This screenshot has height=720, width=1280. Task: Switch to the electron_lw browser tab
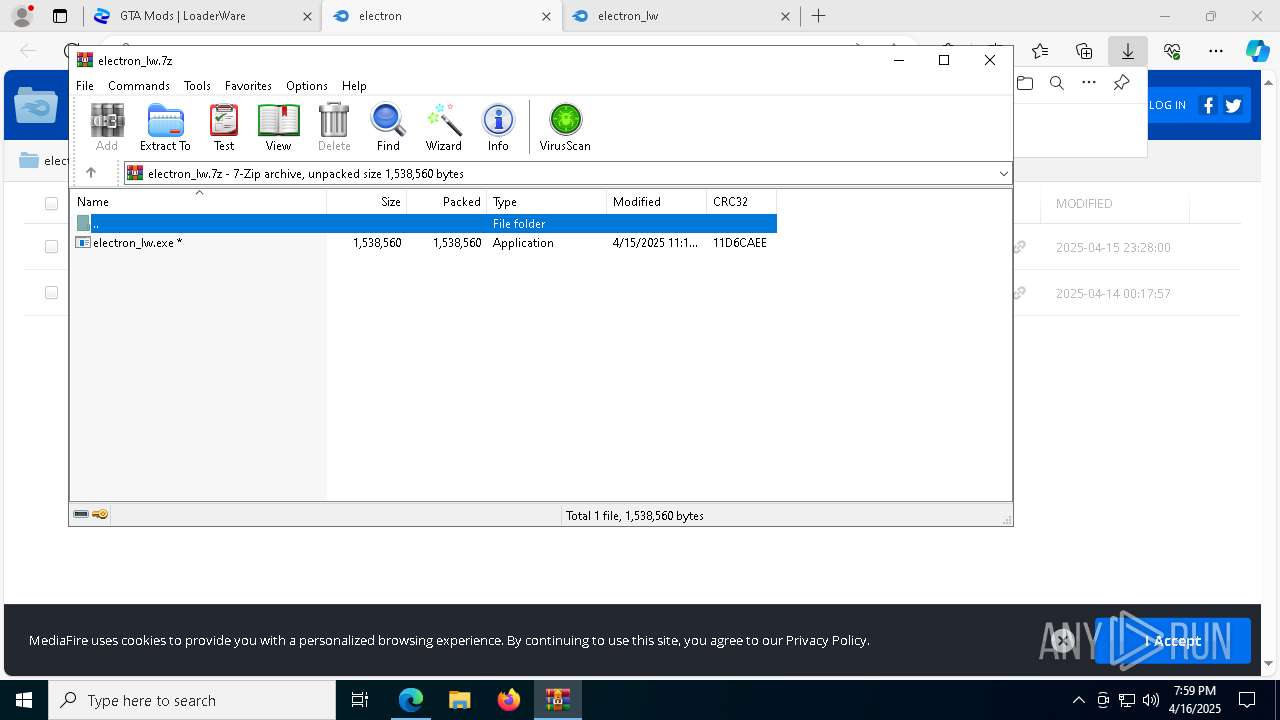[680, 16]
